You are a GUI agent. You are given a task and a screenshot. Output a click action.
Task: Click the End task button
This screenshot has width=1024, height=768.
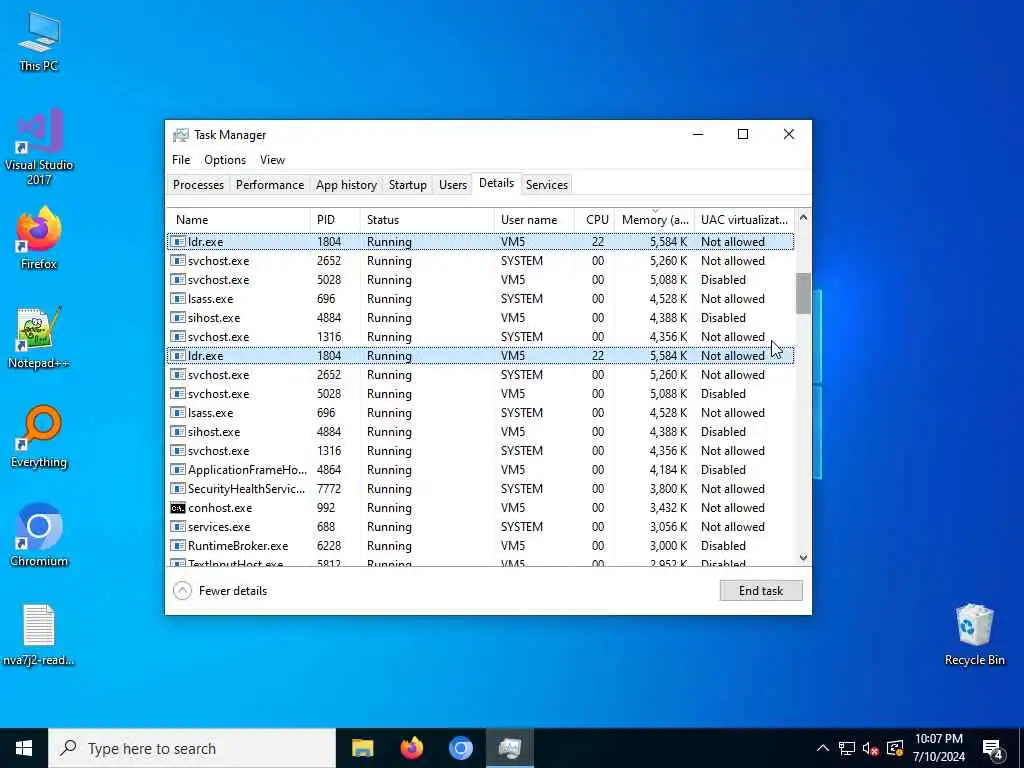(x=761, y=590)
